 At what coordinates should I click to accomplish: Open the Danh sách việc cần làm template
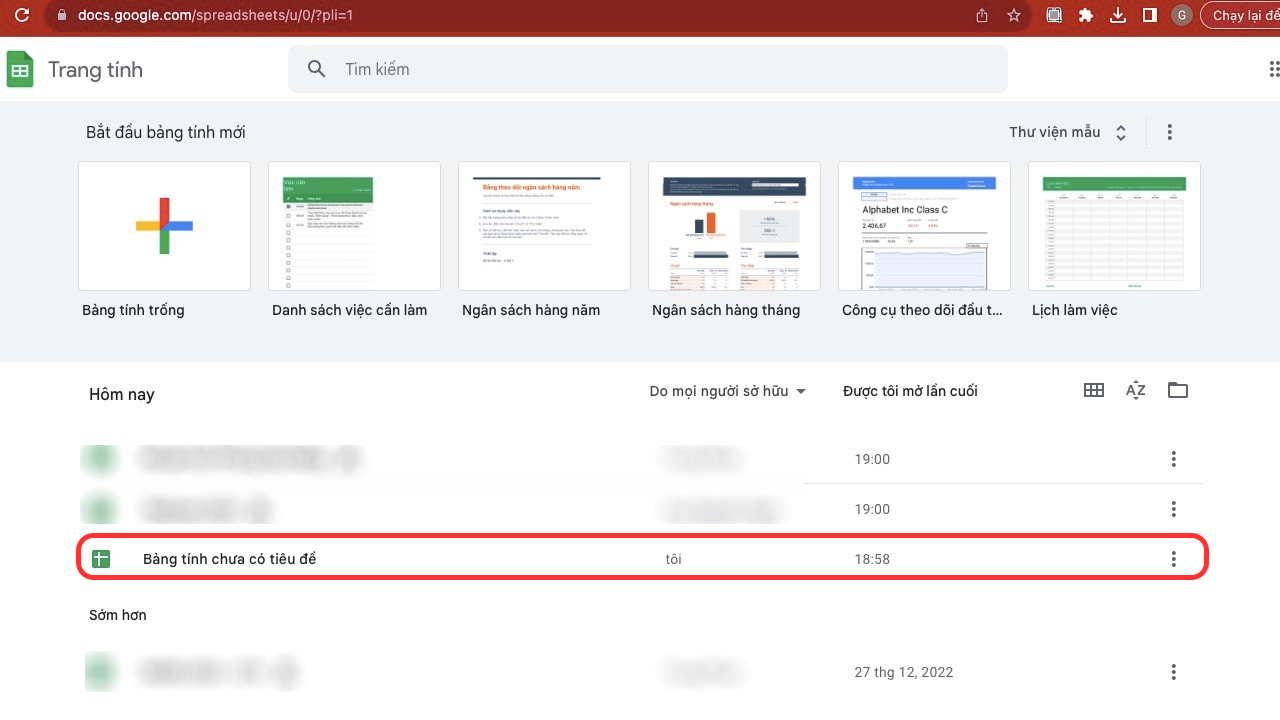(x=354, y=226)
